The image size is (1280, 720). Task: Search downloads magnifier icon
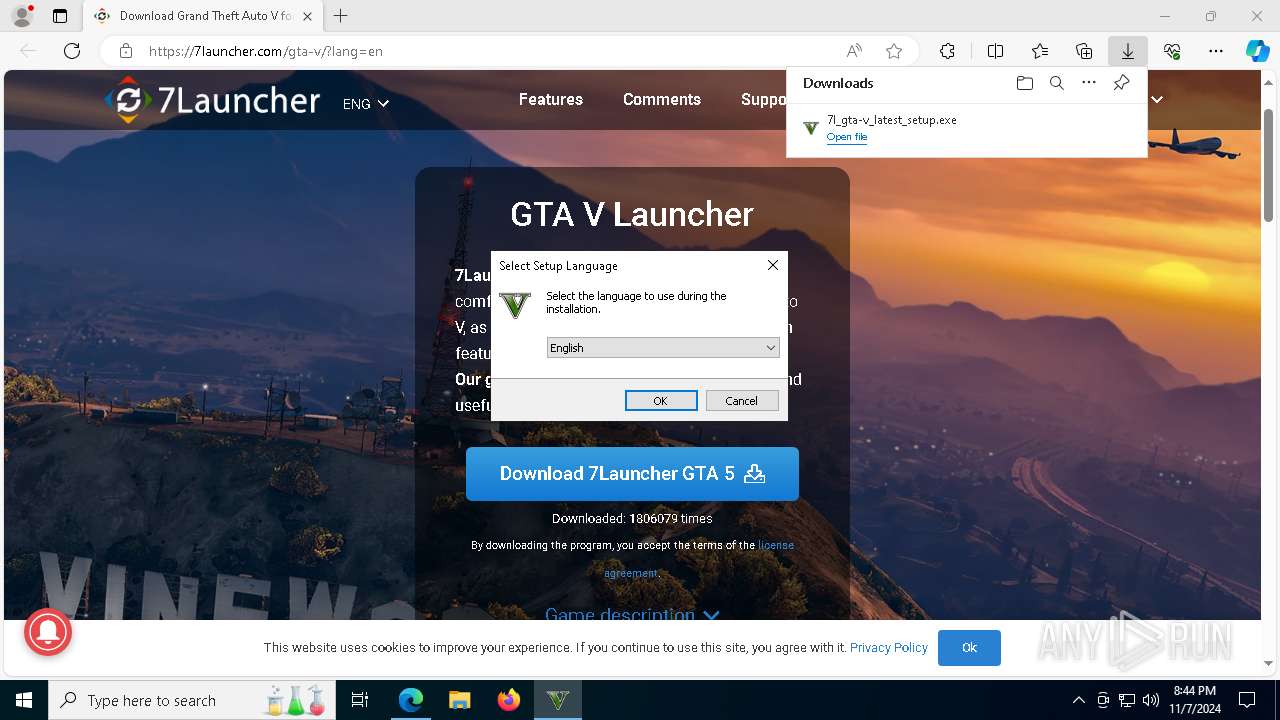pyautogui.click(x=1056, y=83)
